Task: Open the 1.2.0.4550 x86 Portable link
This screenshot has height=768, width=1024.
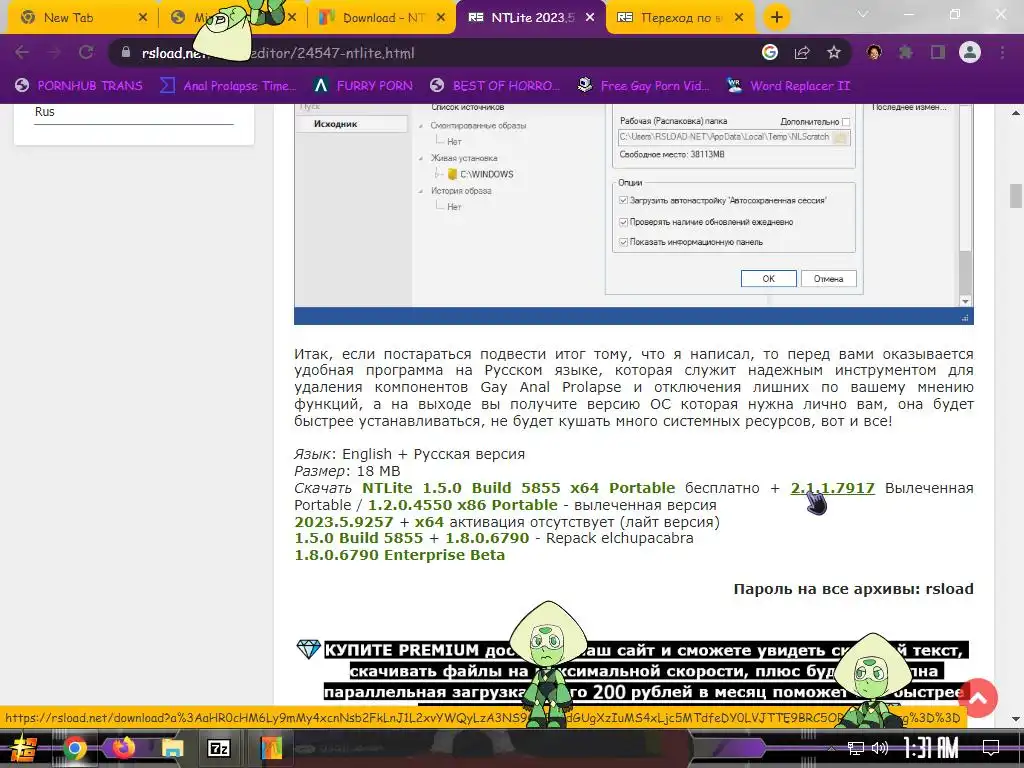Action: coord(462,505)
